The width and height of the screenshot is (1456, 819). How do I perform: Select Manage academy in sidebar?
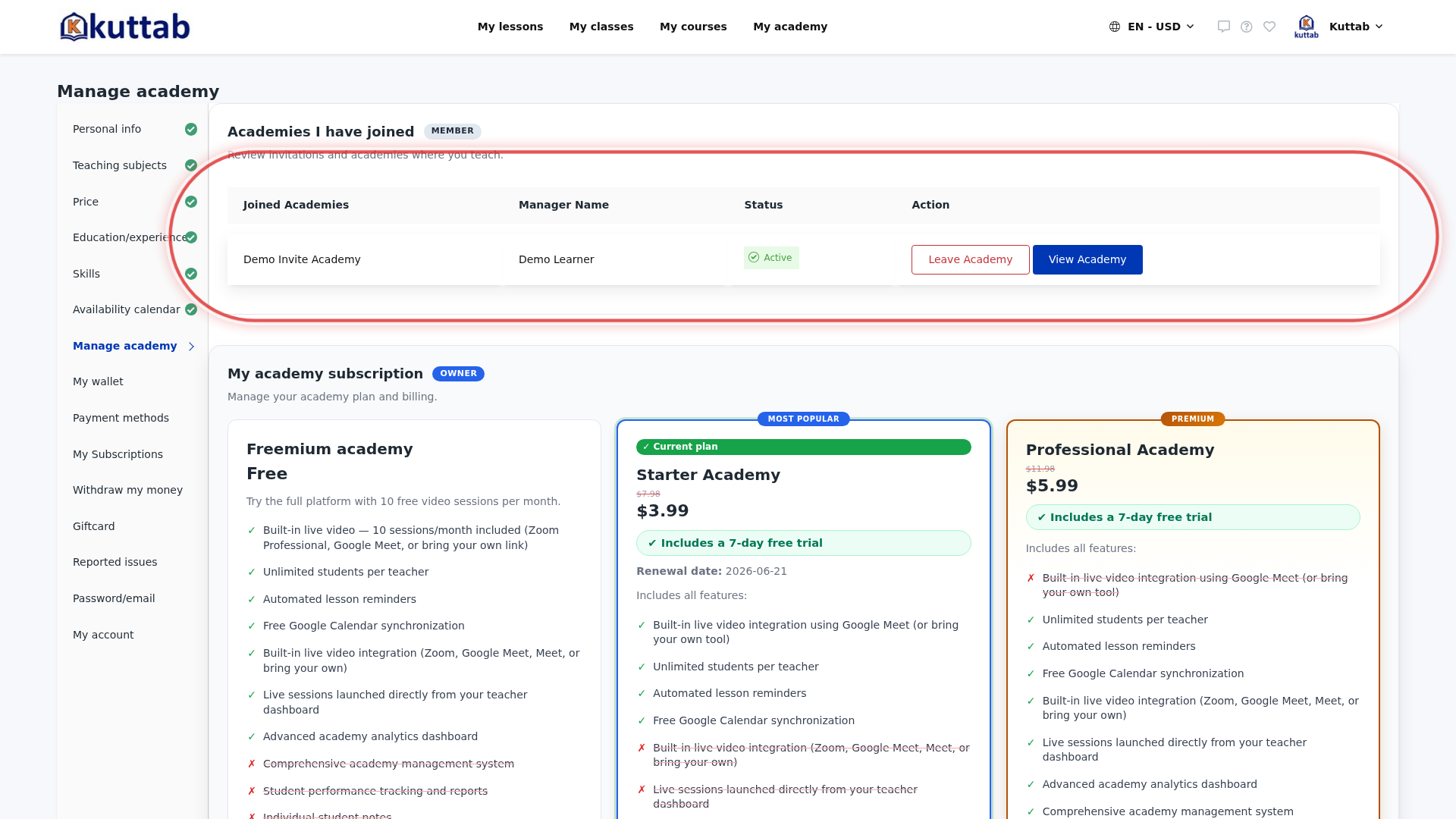tap(125, 346)
